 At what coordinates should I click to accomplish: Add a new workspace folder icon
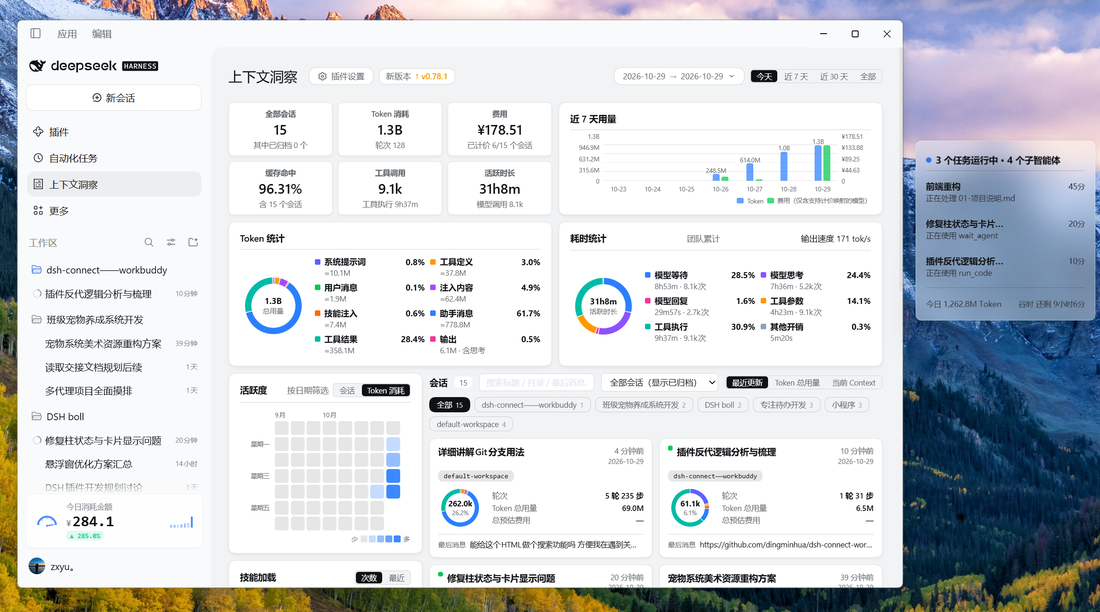click(193, 242)
